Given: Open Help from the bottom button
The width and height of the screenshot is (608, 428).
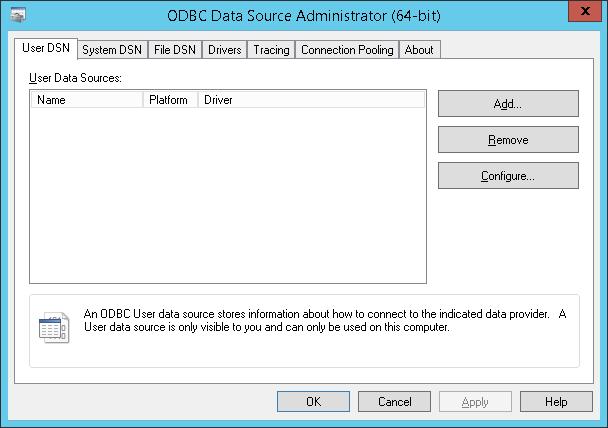Looking at the screenshot, I should click(x=556, y=402).
